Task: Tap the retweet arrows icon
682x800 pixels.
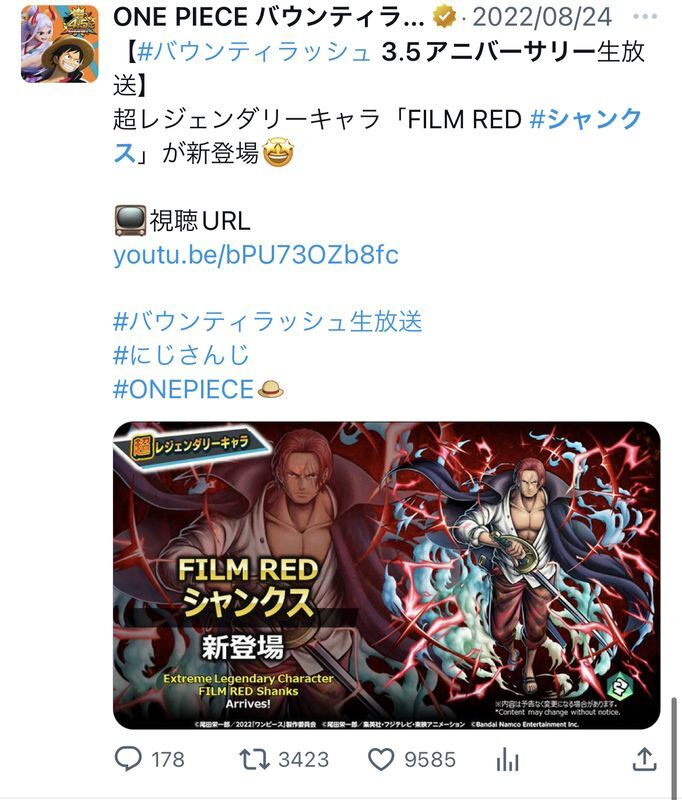Action: click(x=255, y=759)
